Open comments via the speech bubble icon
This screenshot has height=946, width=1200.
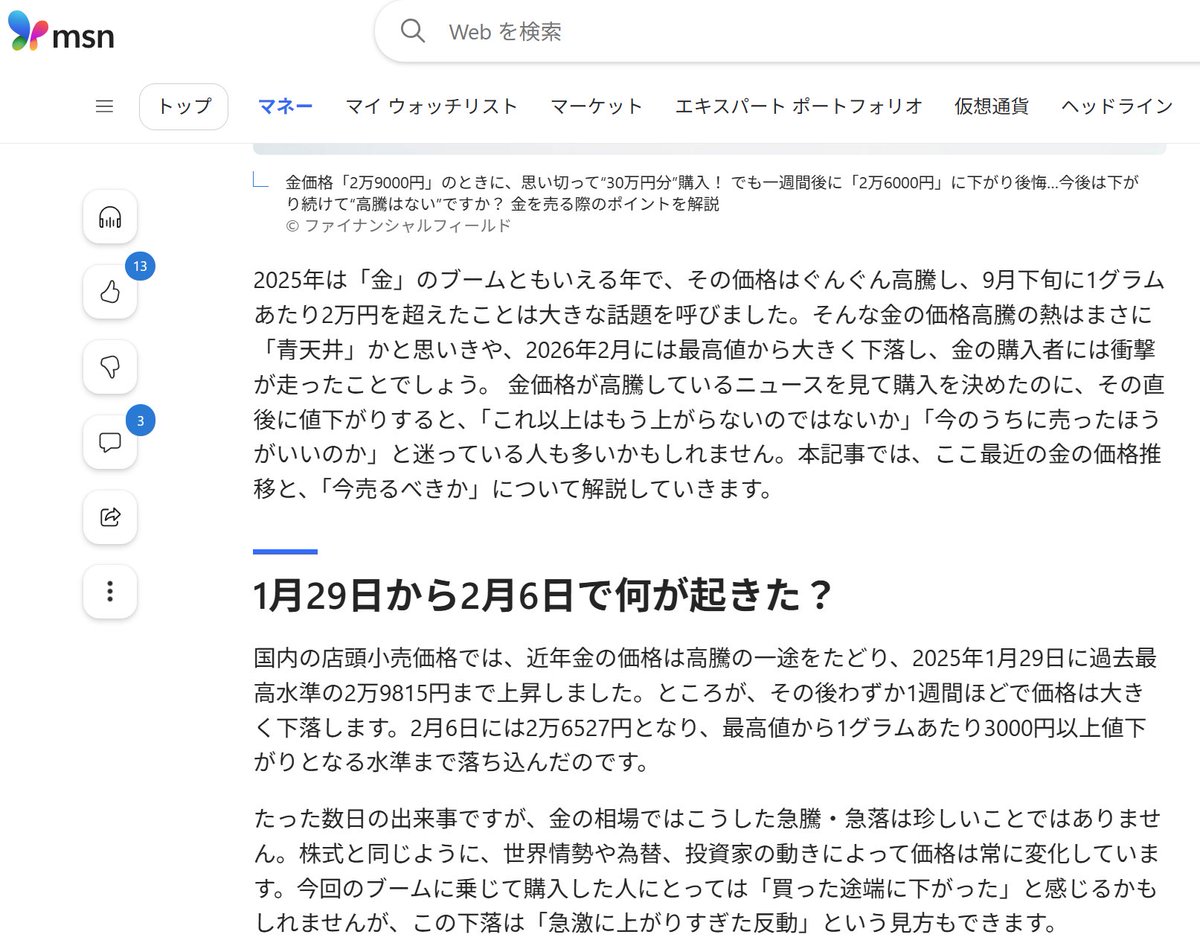(110, 442)
